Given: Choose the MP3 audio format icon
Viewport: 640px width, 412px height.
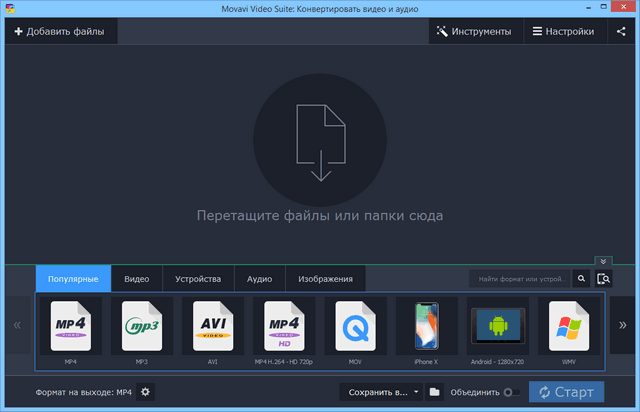Looking at the screenshot, I should pos(141,326).
